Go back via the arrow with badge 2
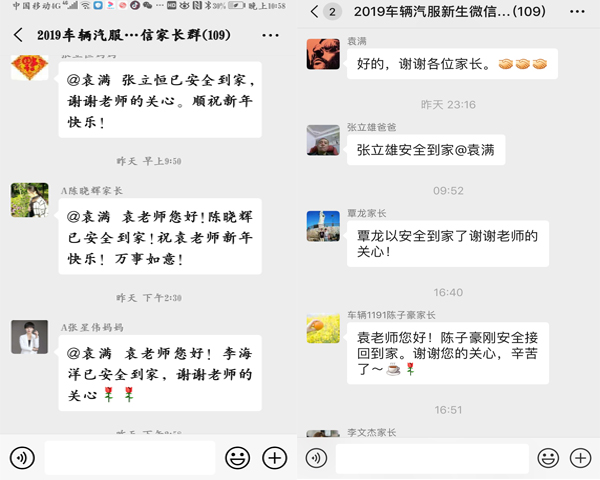 325,11
